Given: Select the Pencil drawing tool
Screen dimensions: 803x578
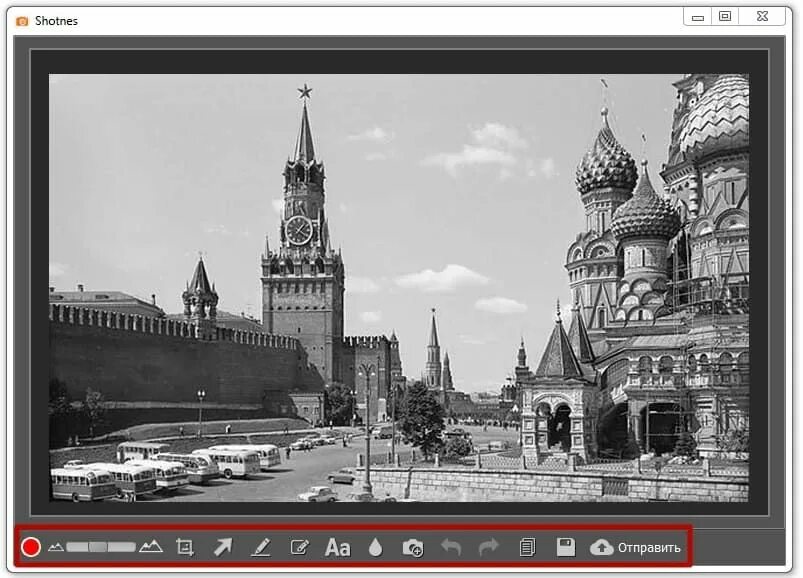Looking at the screenshot, I should pos(261,547).
